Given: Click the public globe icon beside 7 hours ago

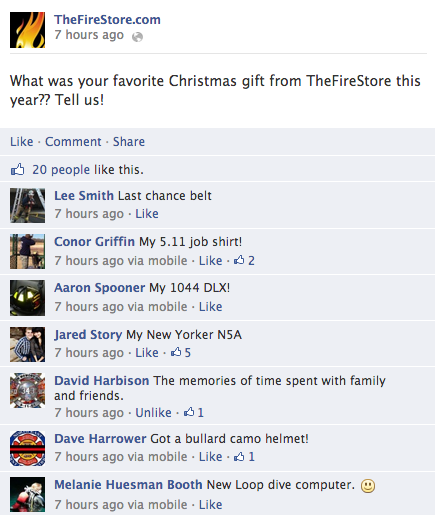Looking at the screenshot, I should point(137,37).
